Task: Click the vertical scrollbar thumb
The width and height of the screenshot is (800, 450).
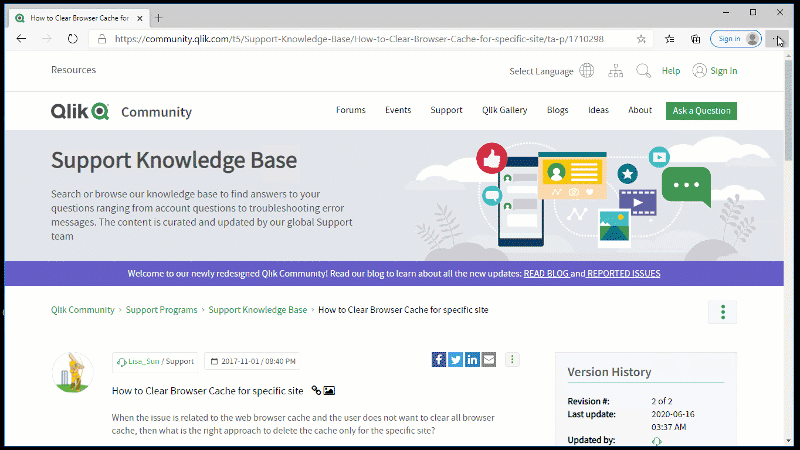Action: coord(789,110)
